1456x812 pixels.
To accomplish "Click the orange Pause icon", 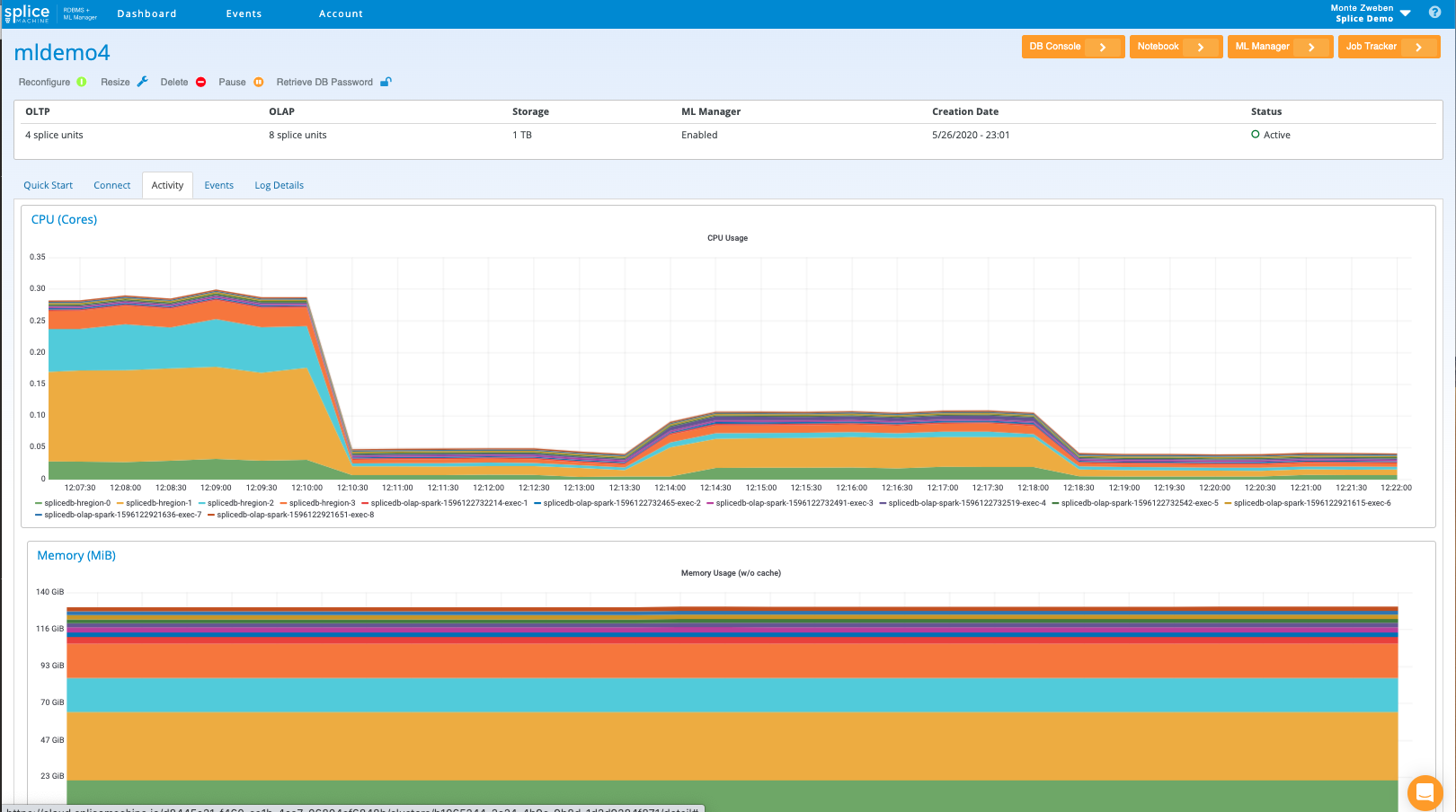I will tap(259, 82).
